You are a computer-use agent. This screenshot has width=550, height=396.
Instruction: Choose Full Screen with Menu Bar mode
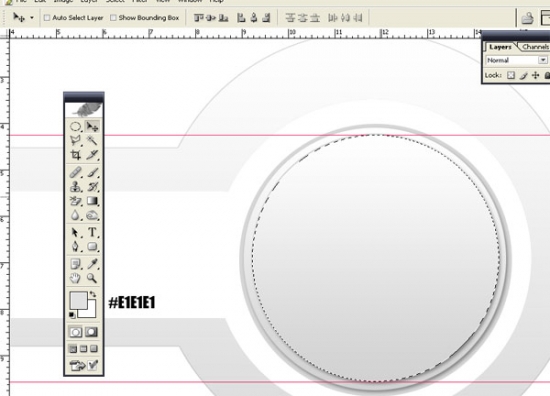coord(83,349)
